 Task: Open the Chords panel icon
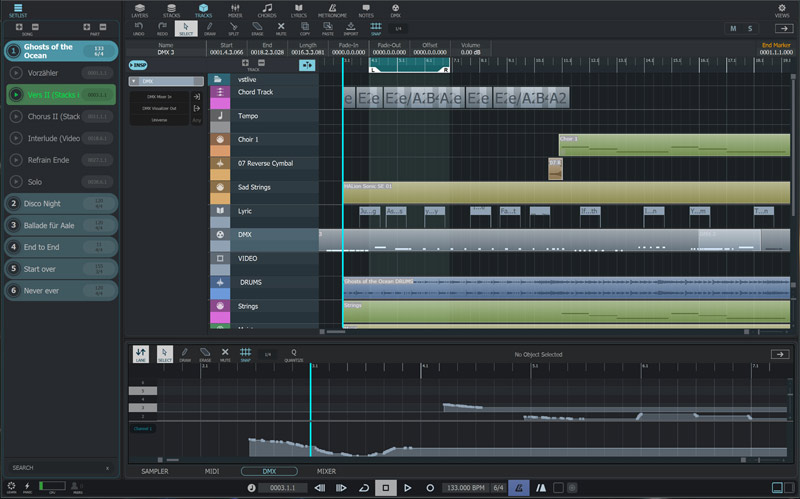point(266,10)
